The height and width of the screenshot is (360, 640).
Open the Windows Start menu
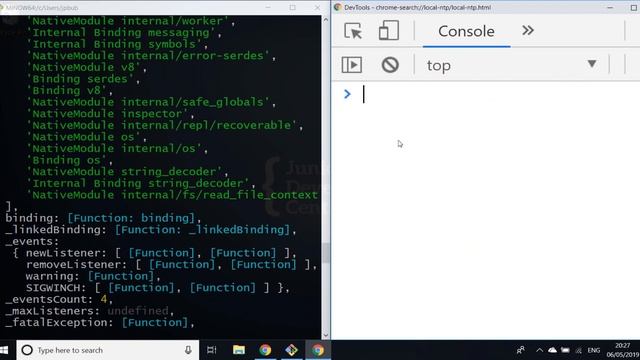click(x=4, y=350)
